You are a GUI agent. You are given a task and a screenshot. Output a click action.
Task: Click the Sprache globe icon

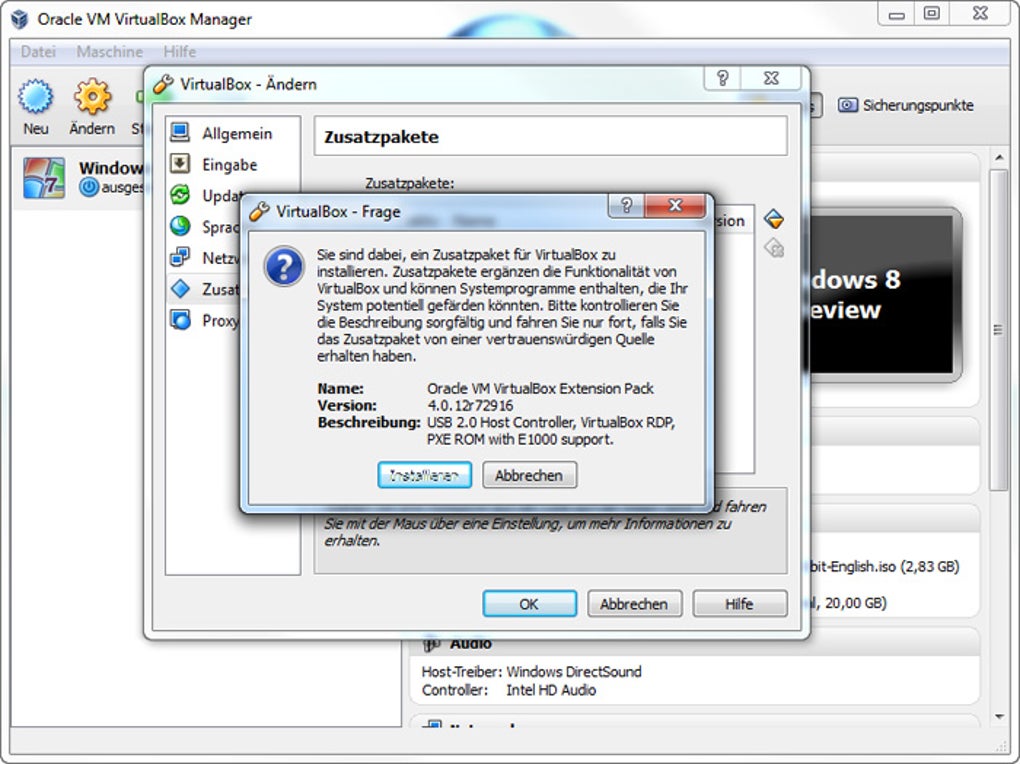pos(180,226)
